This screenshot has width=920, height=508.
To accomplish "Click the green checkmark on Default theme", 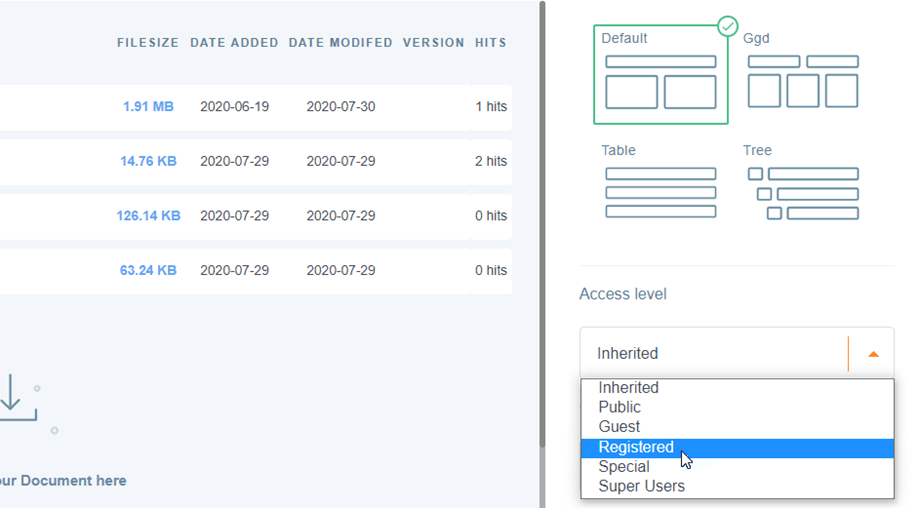I will coord(728,26).
